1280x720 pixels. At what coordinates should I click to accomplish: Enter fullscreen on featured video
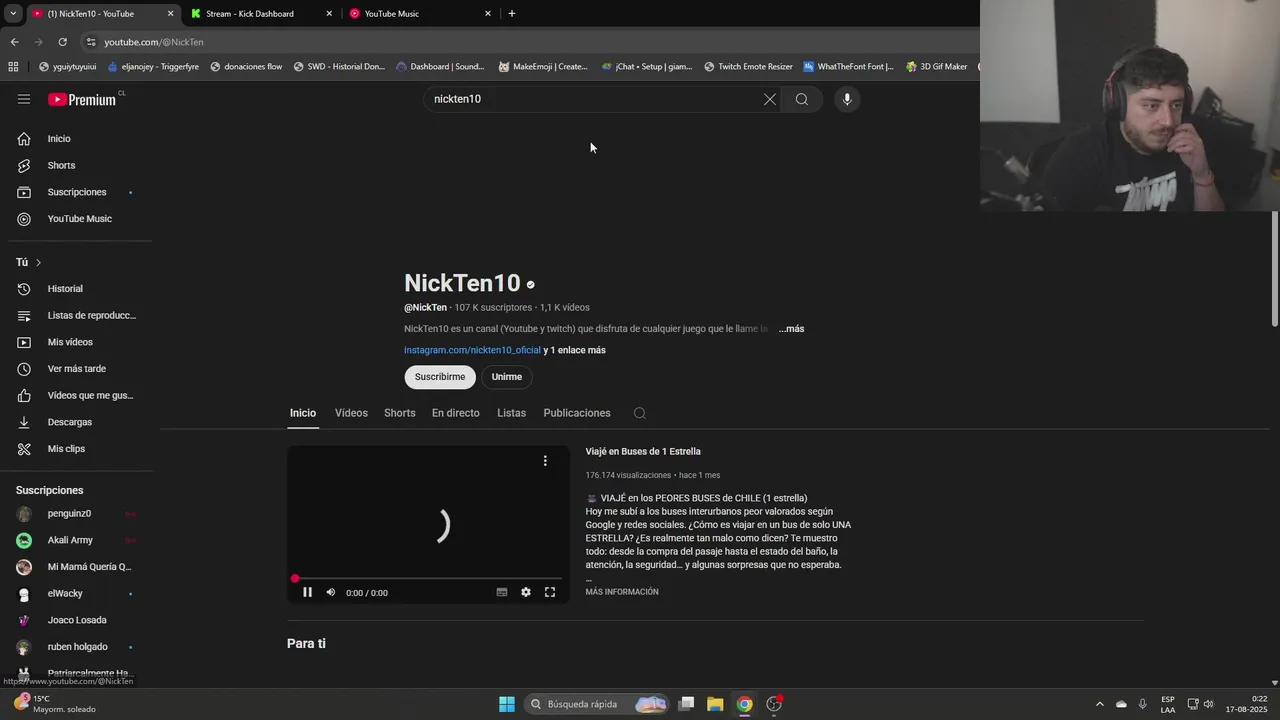[550, 592]
